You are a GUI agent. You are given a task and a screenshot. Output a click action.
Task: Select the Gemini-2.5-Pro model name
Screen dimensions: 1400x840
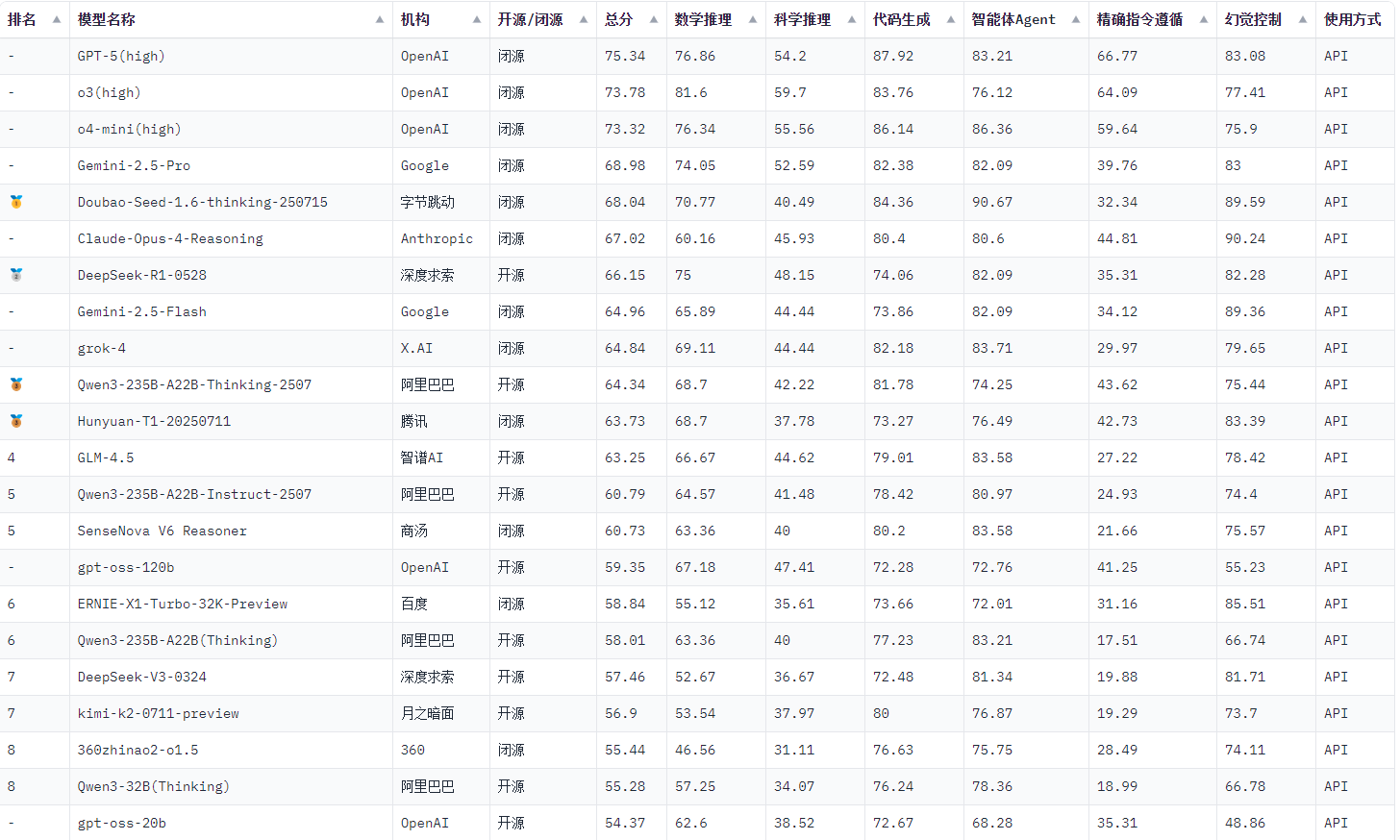click(x=134, y=165)
